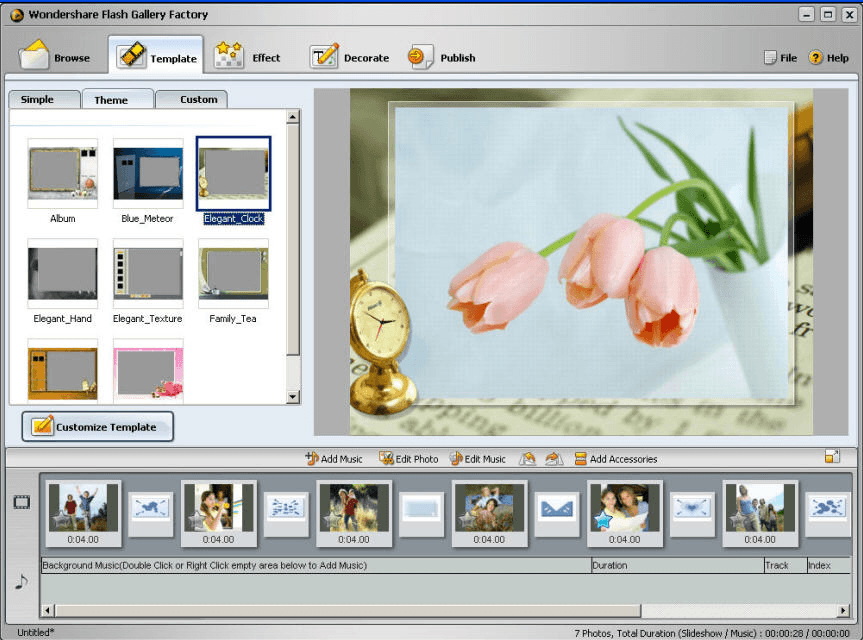Open the Edit Music tool

tap(478, 458)
